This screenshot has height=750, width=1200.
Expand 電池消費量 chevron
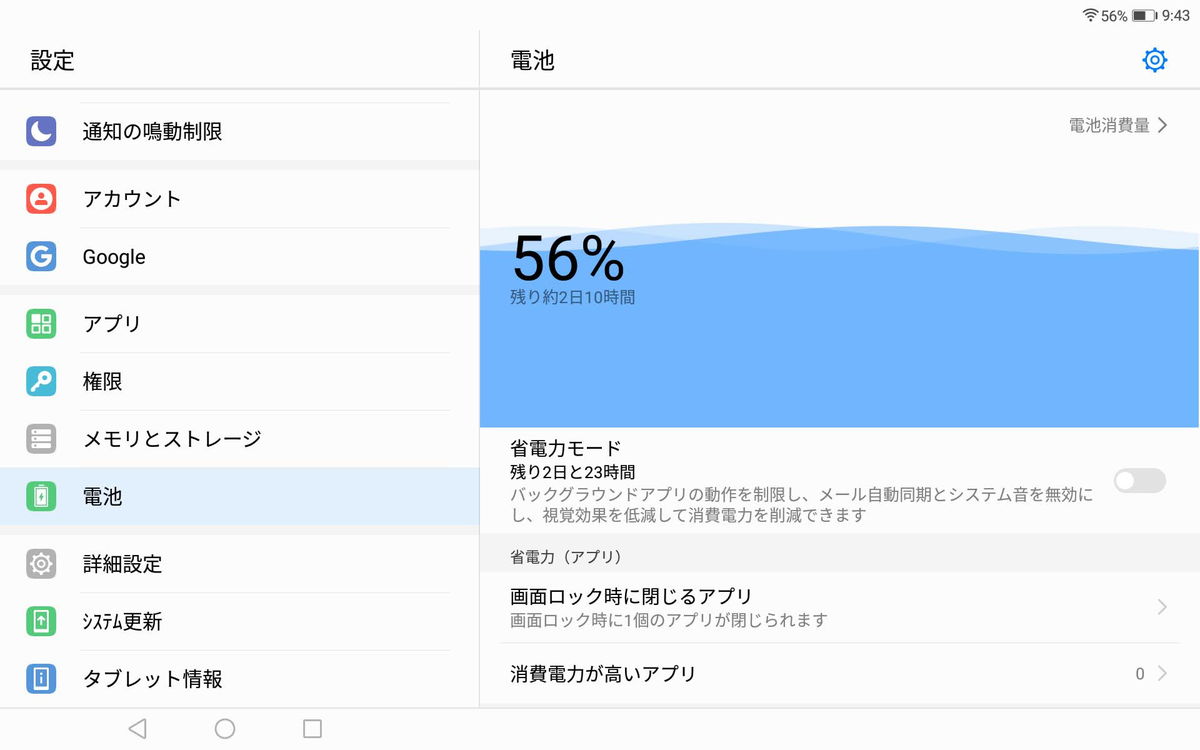(1162, 125)
